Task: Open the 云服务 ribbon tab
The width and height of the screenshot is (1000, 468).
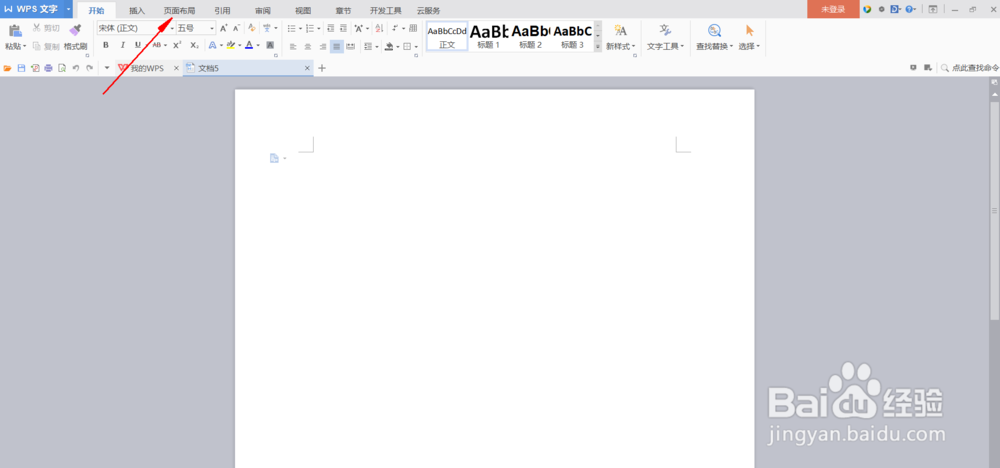Action: (x=429, y=11)
